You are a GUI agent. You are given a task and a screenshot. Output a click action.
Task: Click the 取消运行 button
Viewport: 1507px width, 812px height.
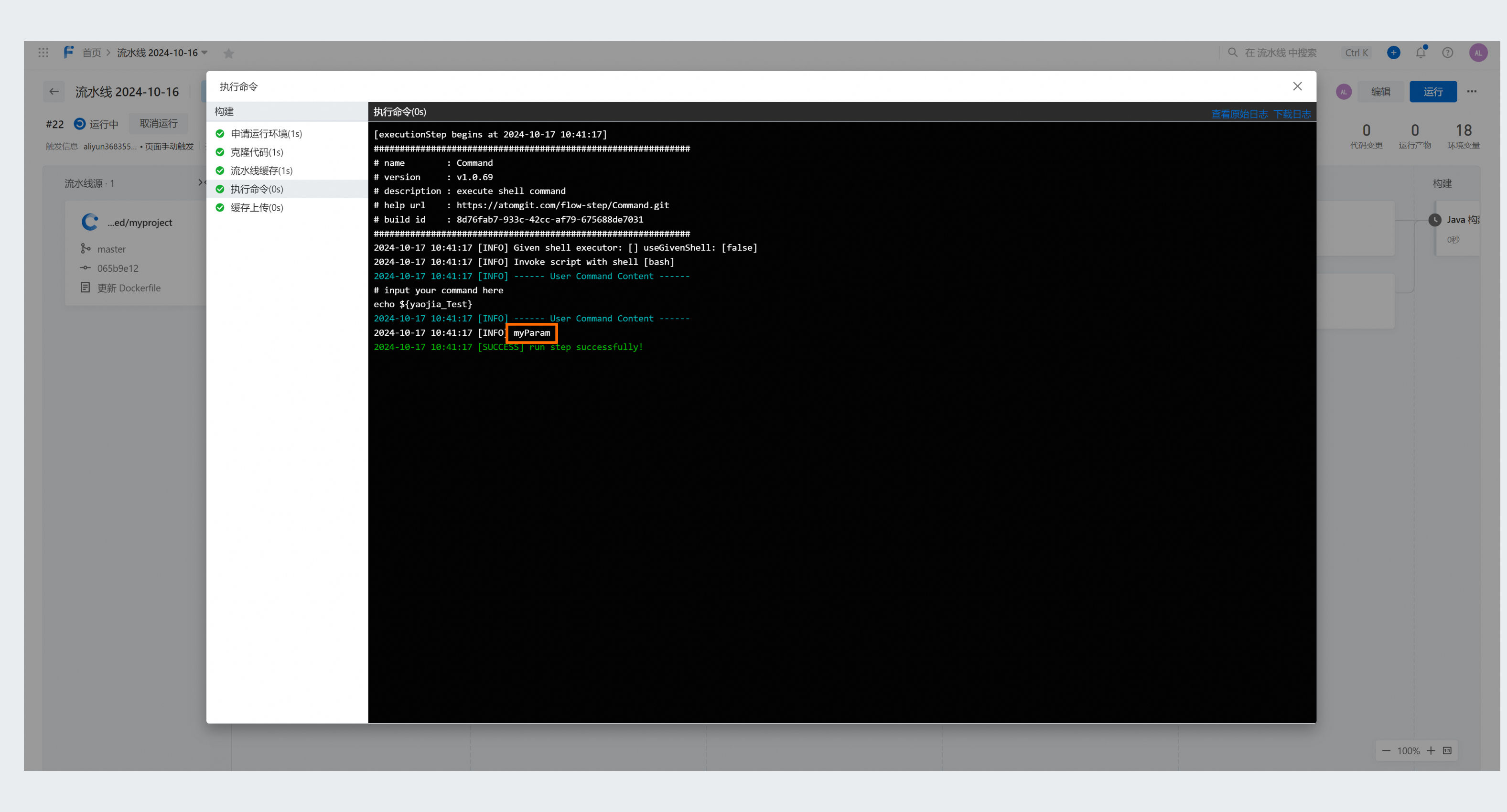pyautogui.click(x=159, y=123)
